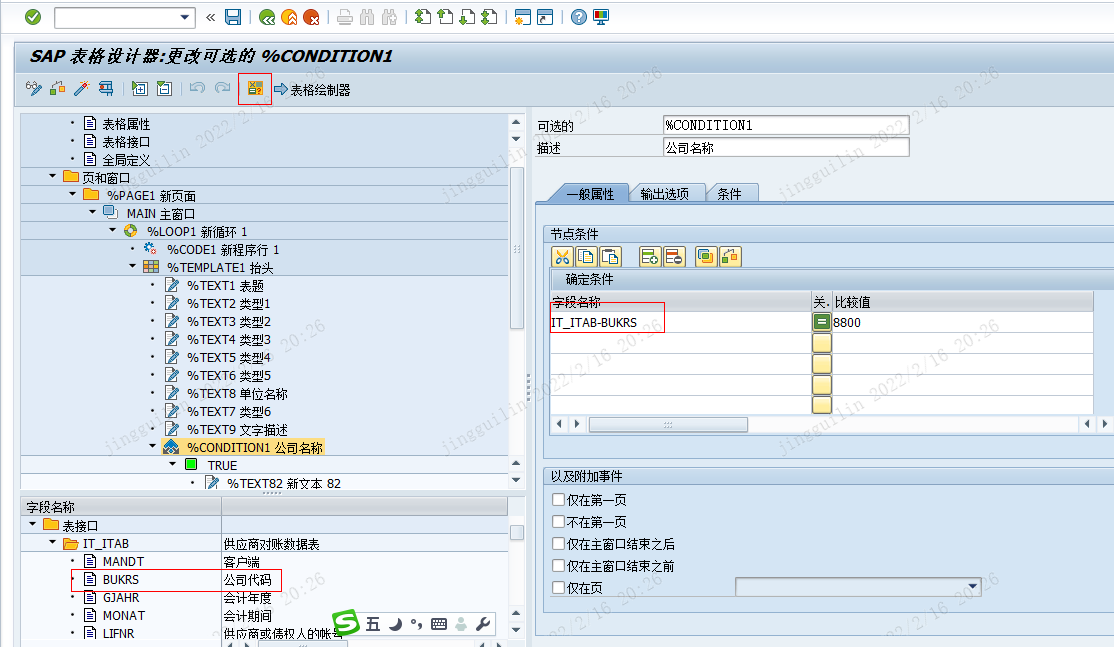Click the magic wand pattern icon
The image size is (1114, 647).
point(81,89)
